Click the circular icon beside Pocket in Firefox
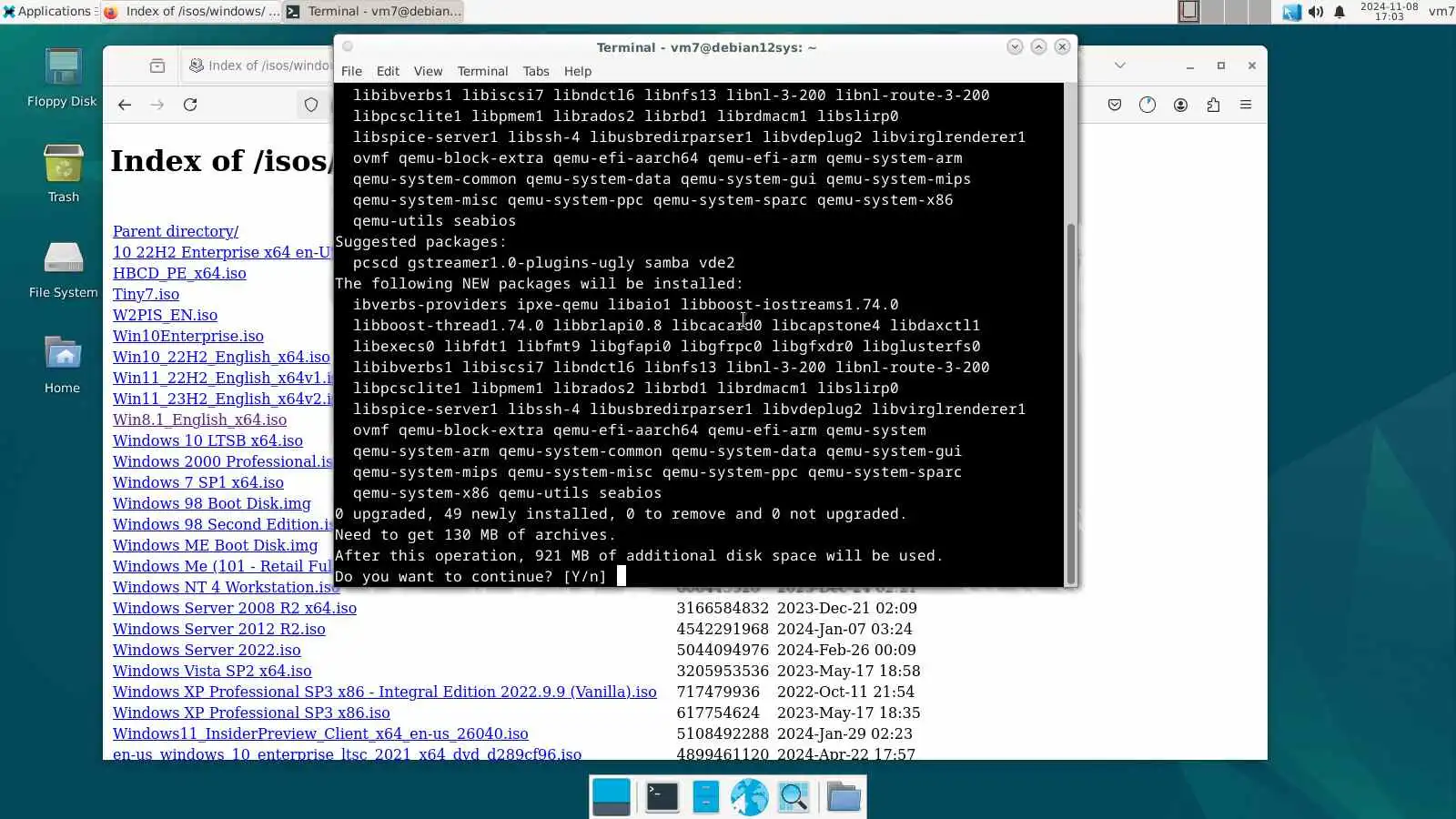This screenshot has height=819, width=1456. tap(1148, 105)
